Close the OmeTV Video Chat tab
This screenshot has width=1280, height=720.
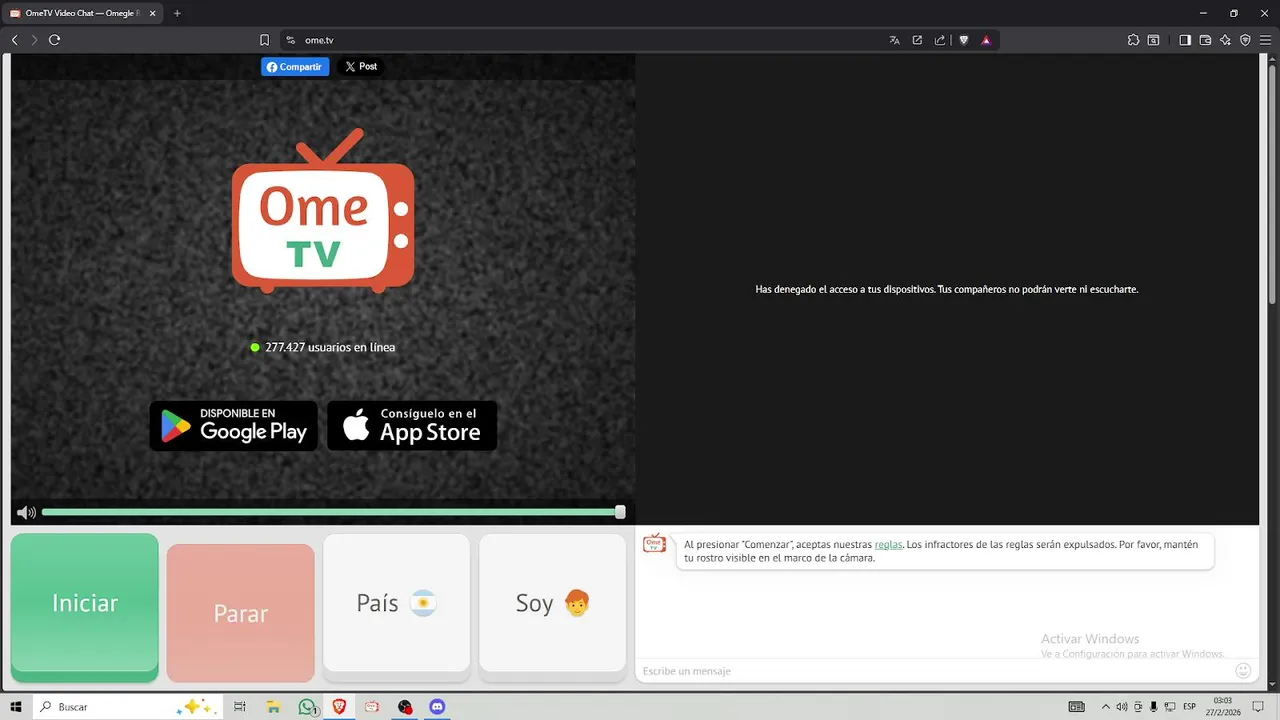150,13
